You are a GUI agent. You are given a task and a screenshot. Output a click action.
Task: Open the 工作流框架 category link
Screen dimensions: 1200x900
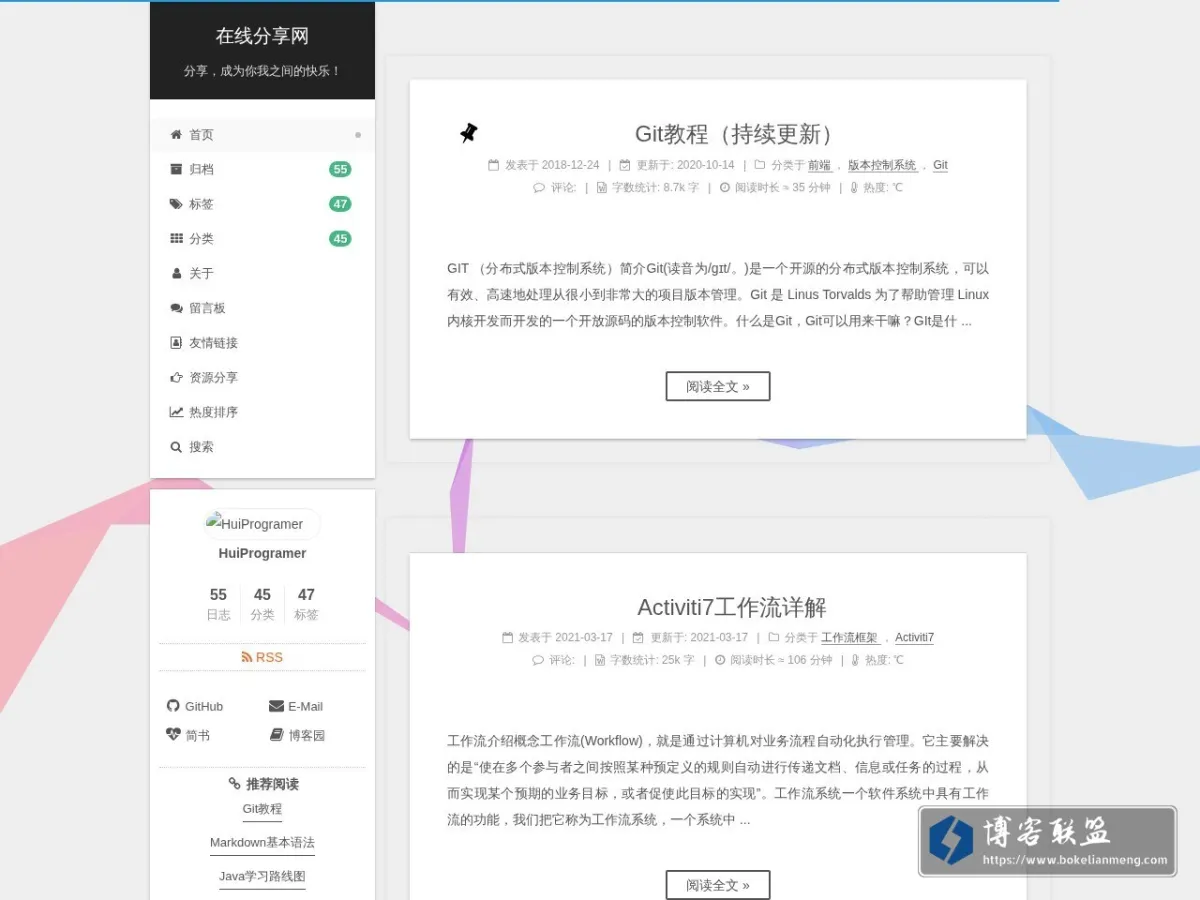click(849, 637)
